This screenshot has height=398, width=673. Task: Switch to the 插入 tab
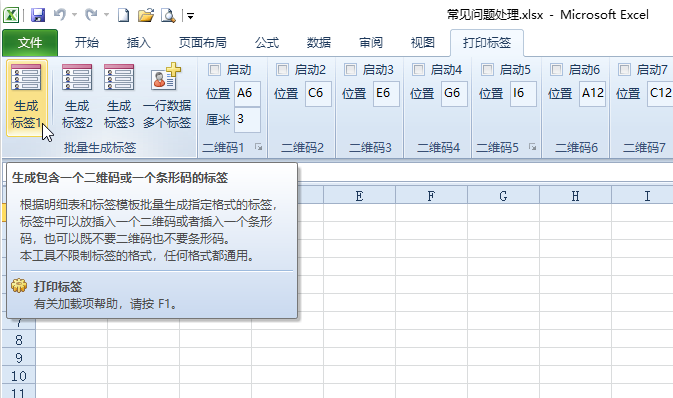click(138, 43)
